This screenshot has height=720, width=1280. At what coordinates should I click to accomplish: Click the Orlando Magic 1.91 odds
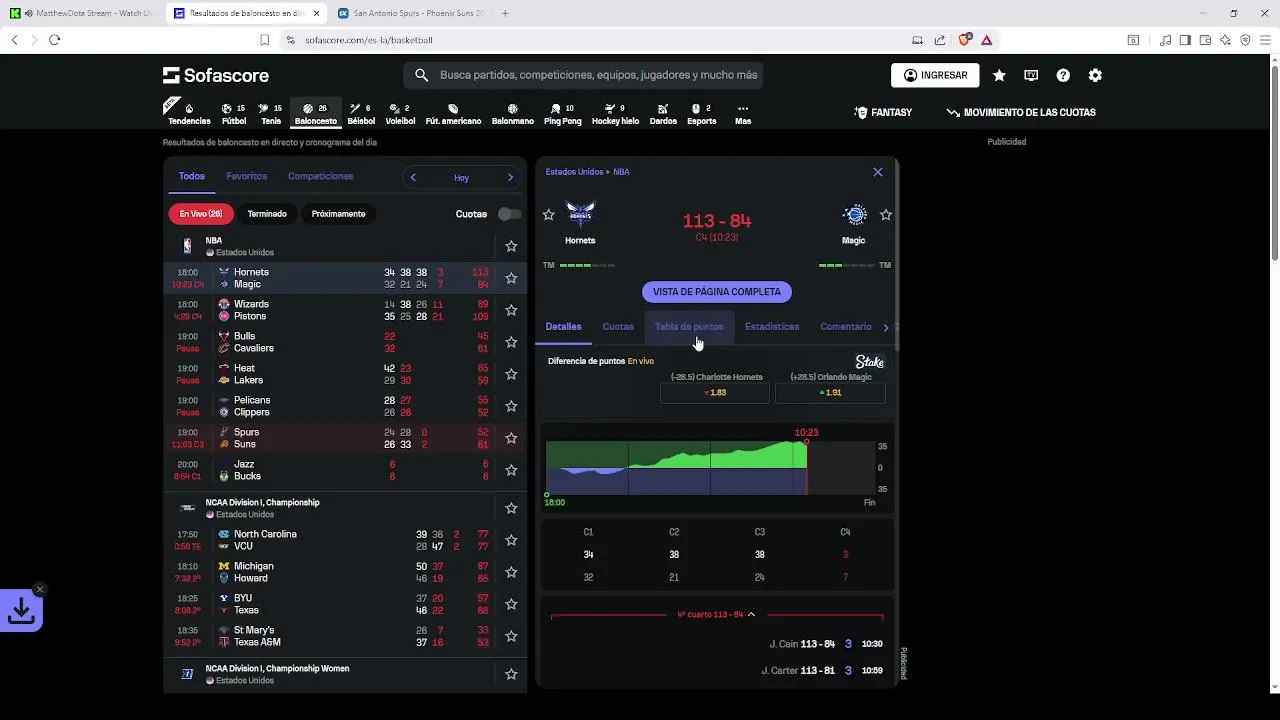[830, 393]
